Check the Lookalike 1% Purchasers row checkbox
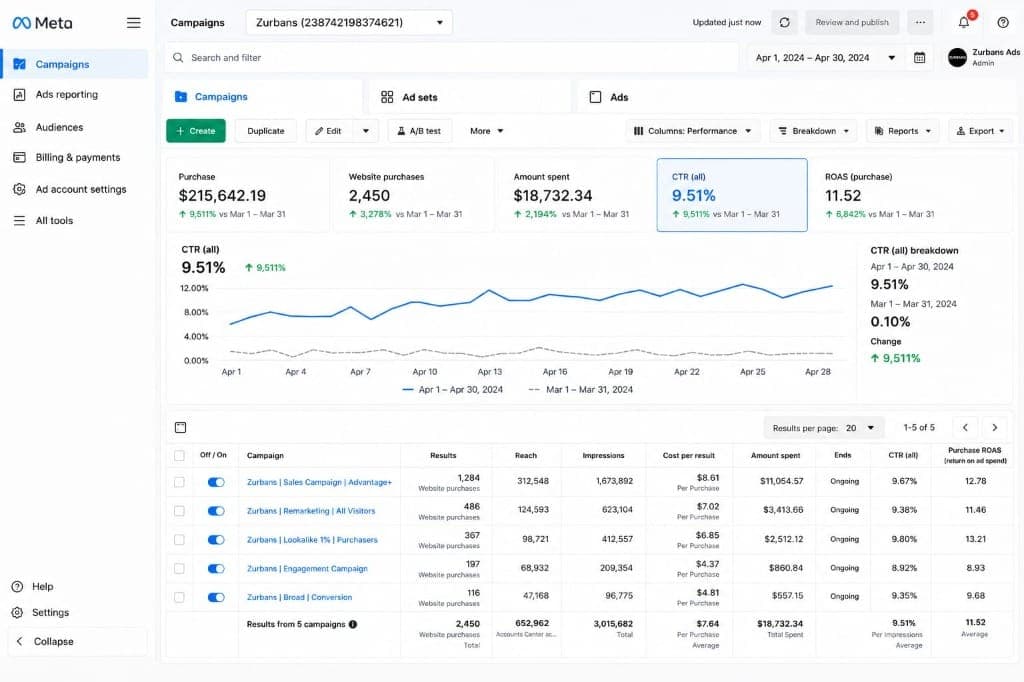Screen dimensions: 1024x682 (x=179, y=540)
